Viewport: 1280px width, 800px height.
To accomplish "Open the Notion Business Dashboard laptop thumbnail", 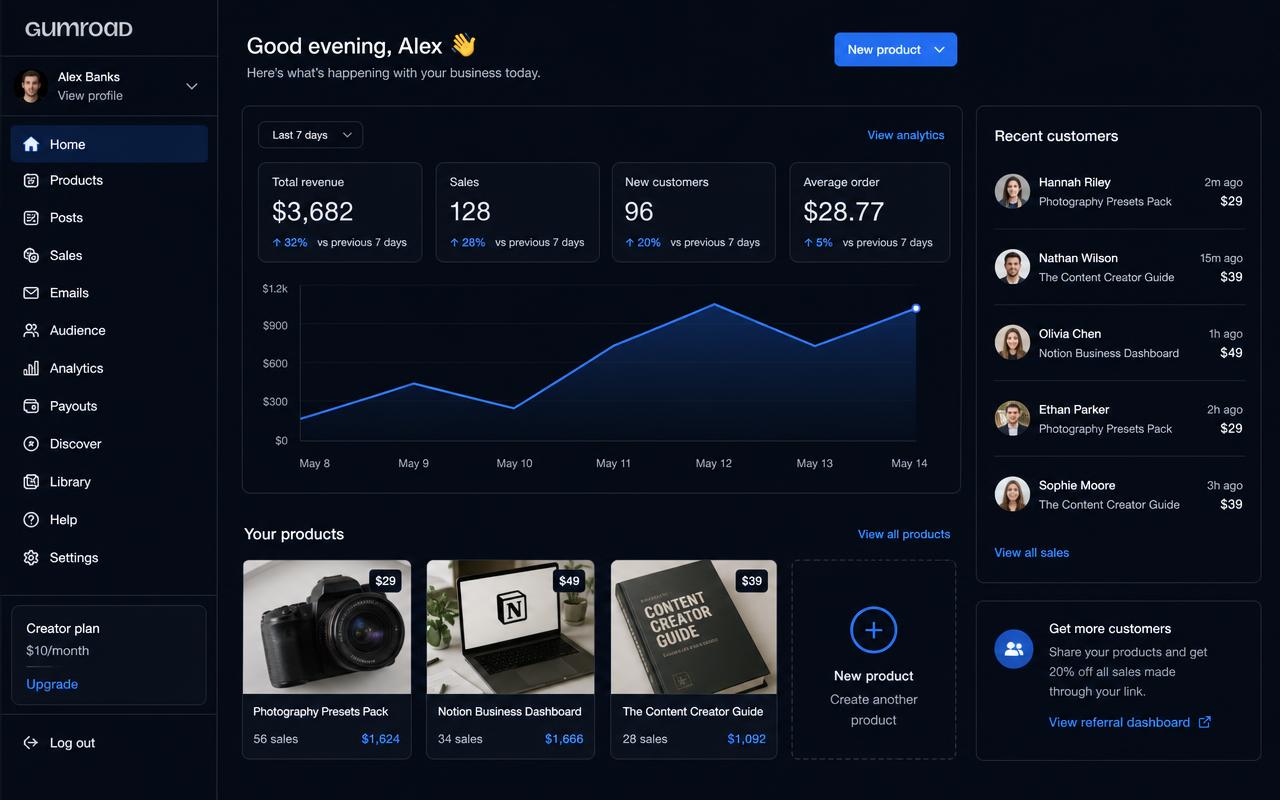I will (510, 627).
